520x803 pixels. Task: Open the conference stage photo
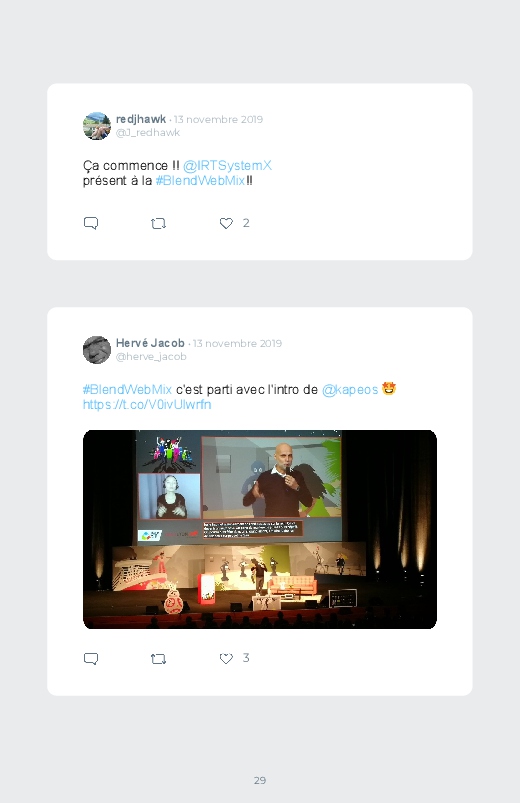[260, 530]
